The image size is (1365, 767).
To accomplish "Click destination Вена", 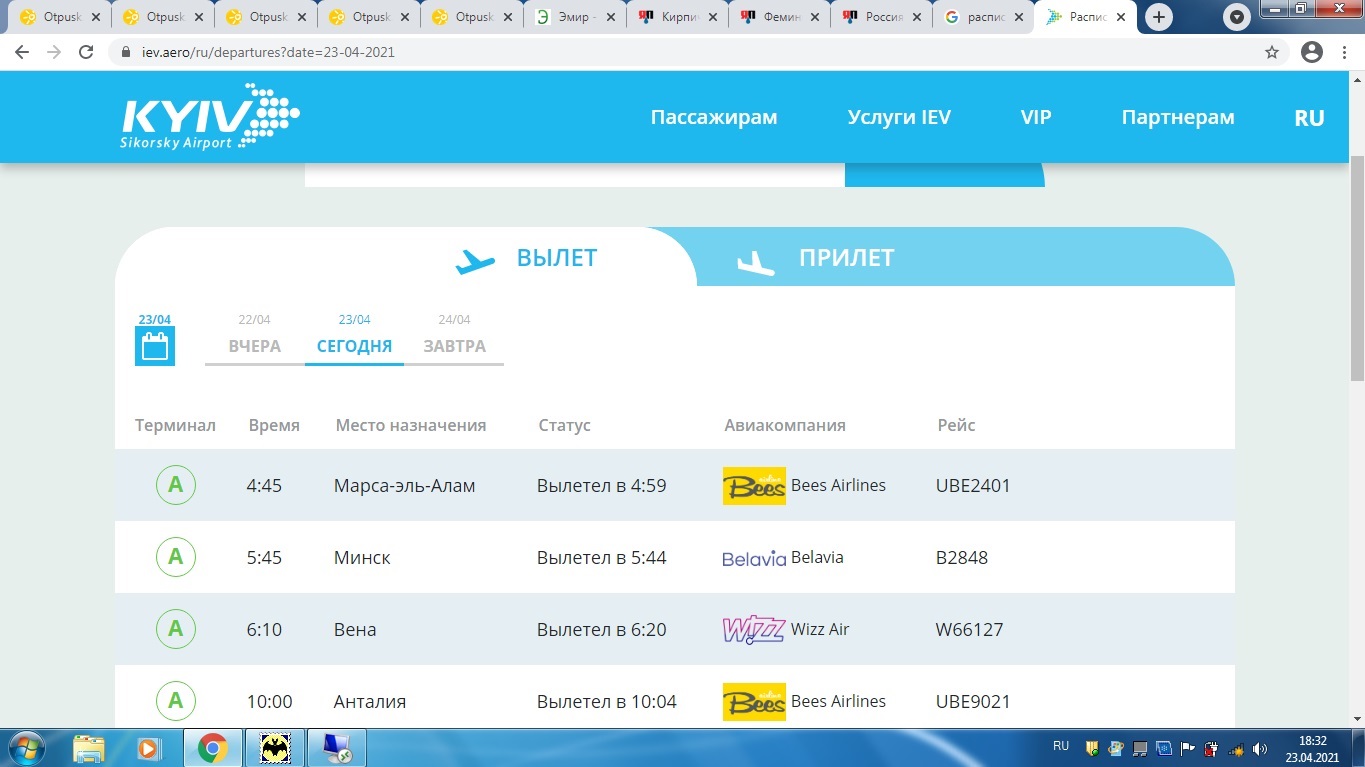I will (355, 630).
